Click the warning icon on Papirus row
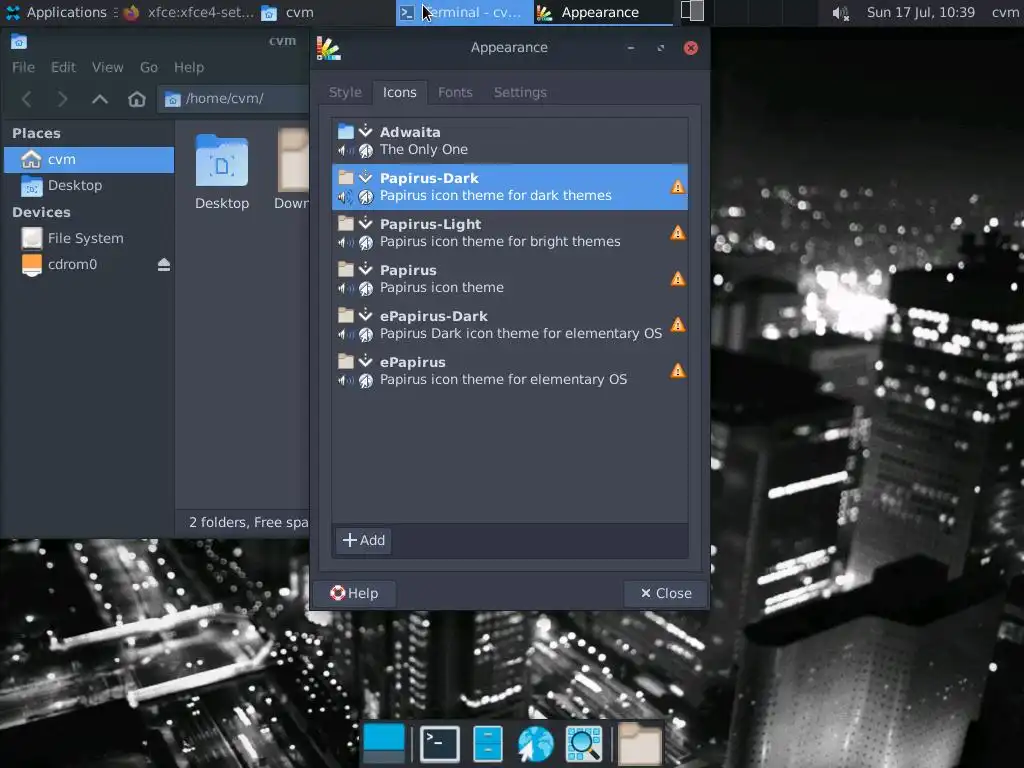The width and height of the screenshot is (1024, 768). coord(678,280)
